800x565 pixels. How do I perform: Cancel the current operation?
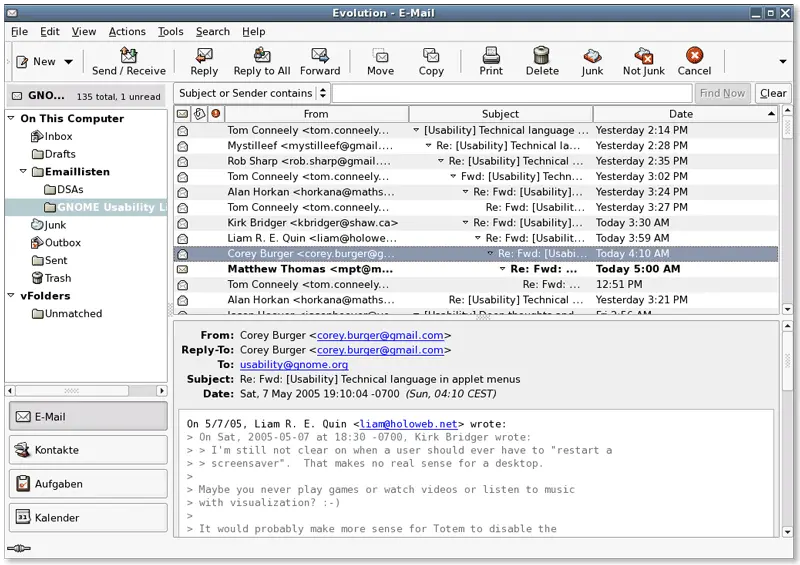click(x=694, y=61)
